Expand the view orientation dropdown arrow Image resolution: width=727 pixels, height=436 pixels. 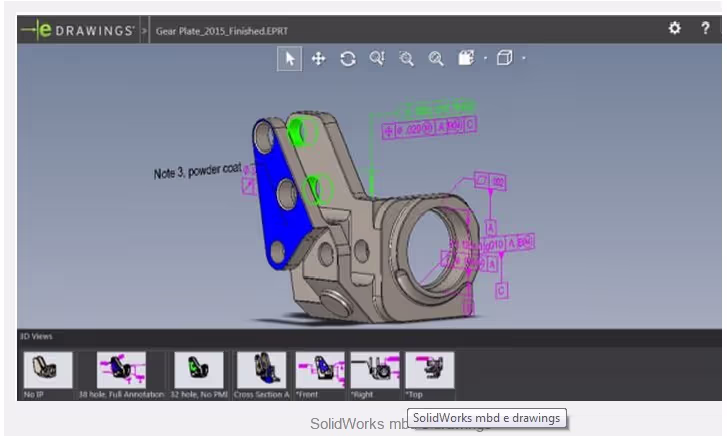tap(524, 58)
